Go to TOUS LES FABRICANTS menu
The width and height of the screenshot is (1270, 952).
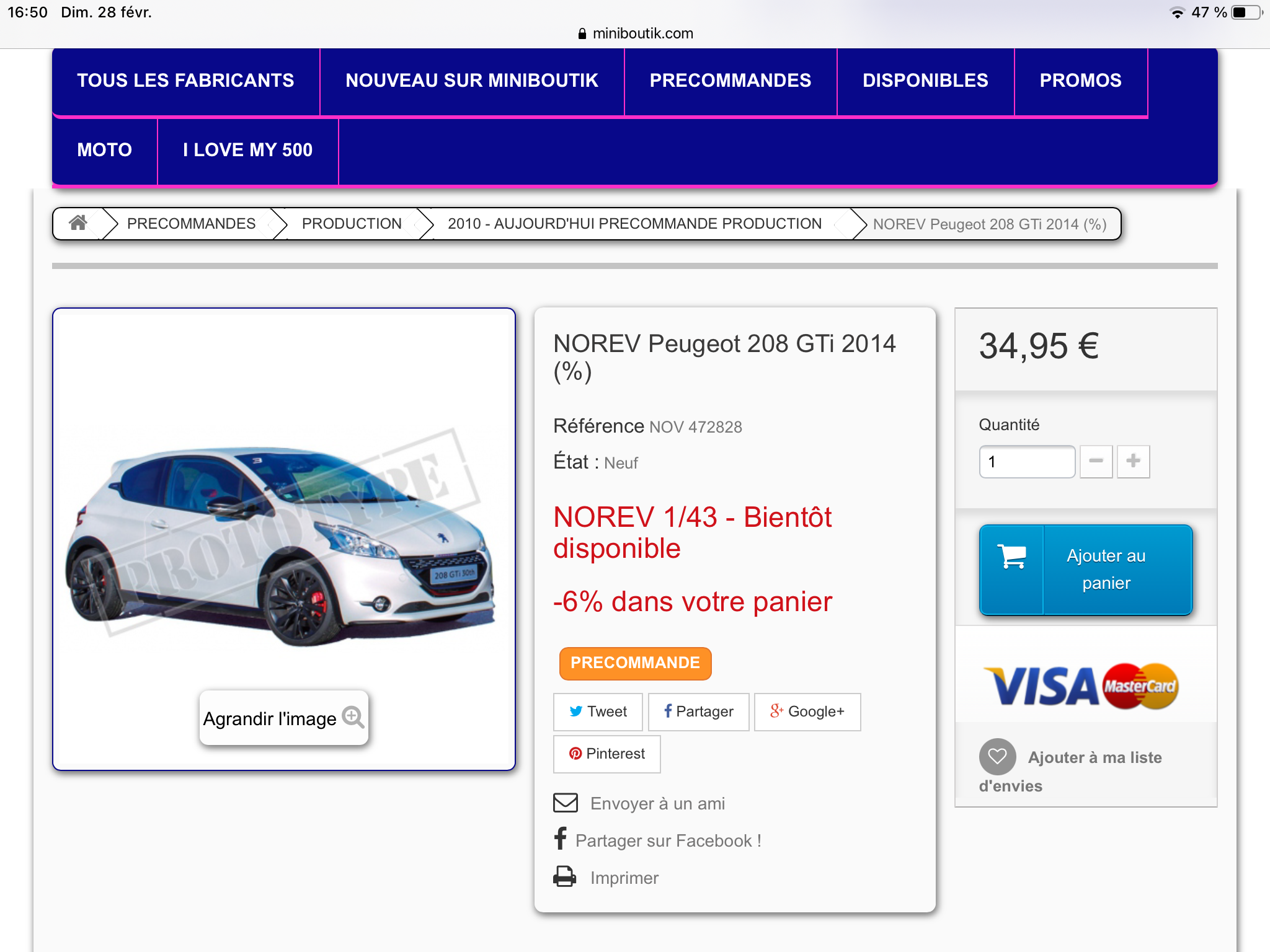185,81
